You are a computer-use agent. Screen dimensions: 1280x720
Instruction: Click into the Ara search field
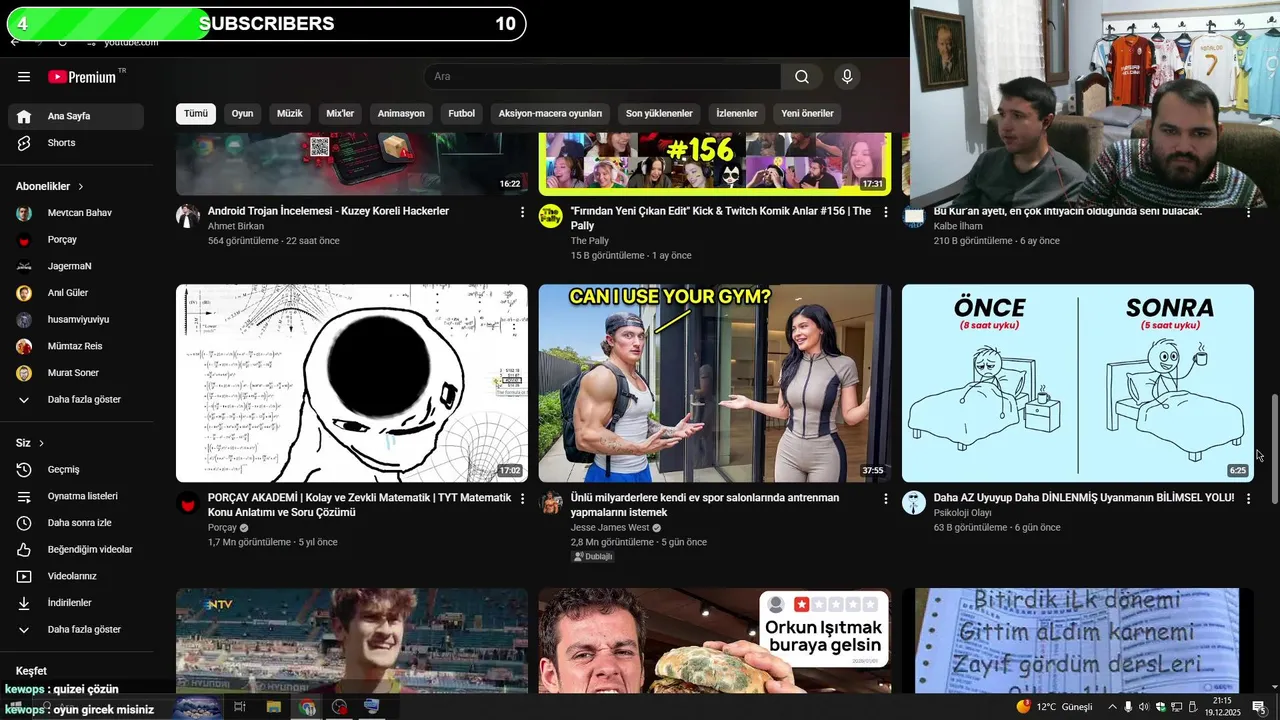click(x=602, y=77)
